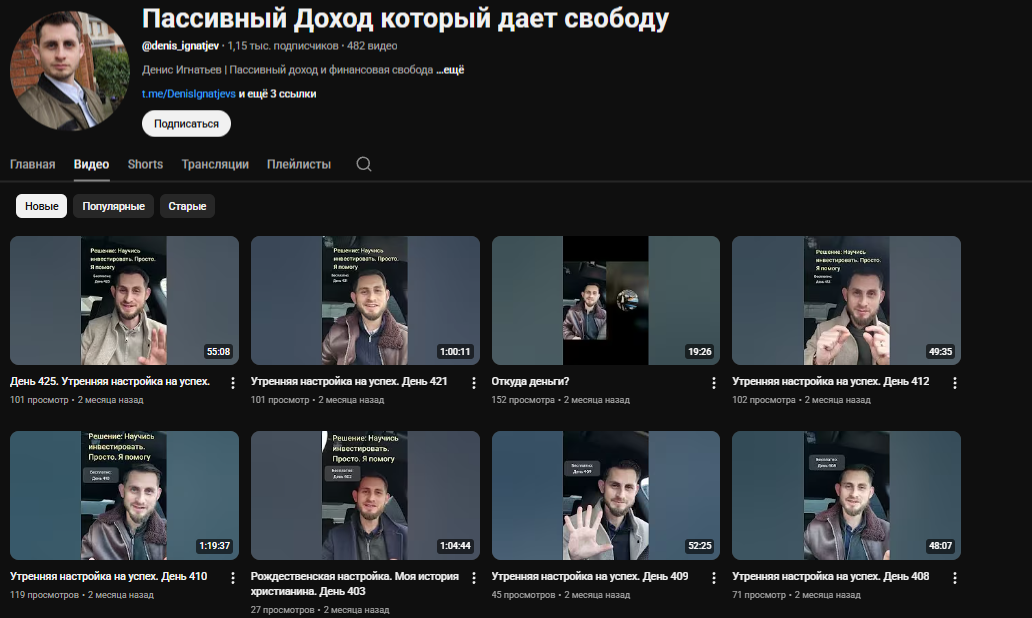
Task: Click the 49:35 duration badge
Action: point(941,351)
